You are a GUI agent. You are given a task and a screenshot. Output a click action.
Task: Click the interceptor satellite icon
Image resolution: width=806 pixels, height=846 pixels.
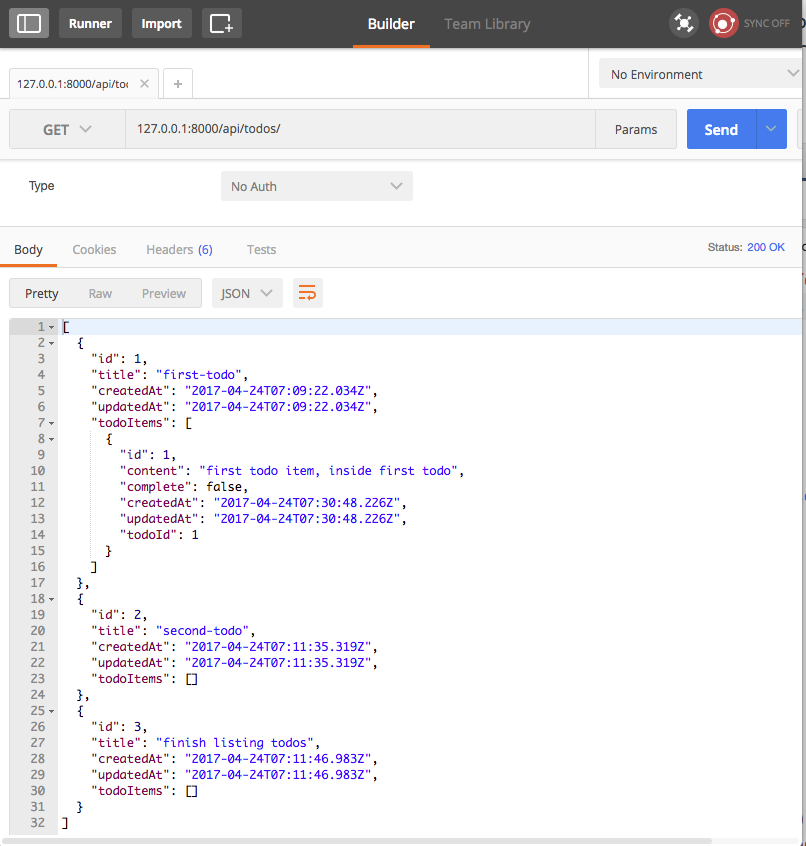coord(684,23)
